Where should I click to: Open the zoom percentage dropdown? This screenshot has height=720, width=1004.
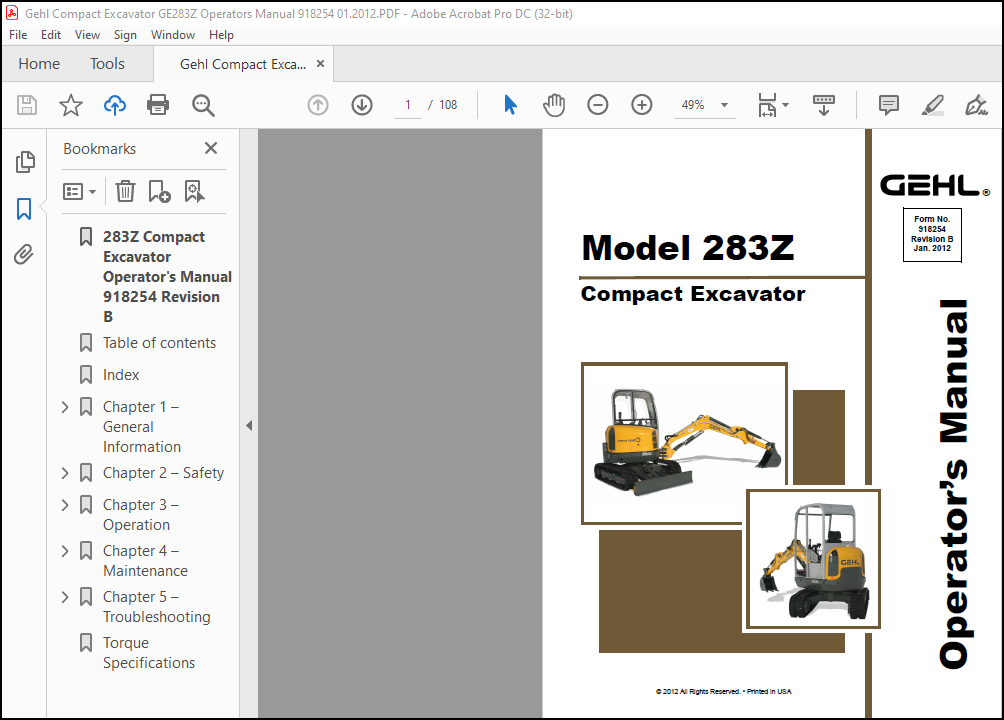tap(724, 105)
